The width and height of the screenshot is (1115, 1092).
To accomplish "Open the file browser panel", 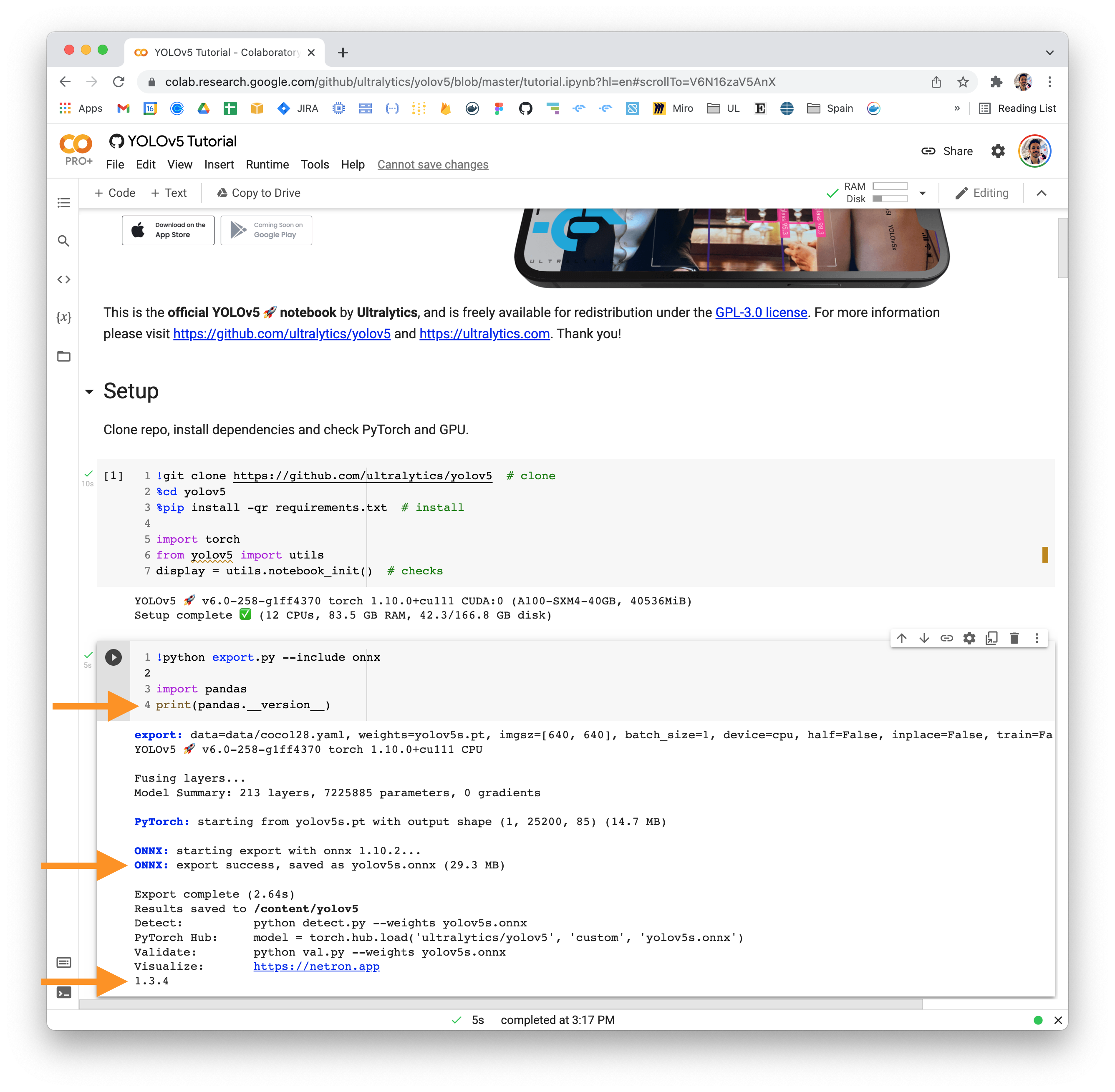I will pos(64,356).
